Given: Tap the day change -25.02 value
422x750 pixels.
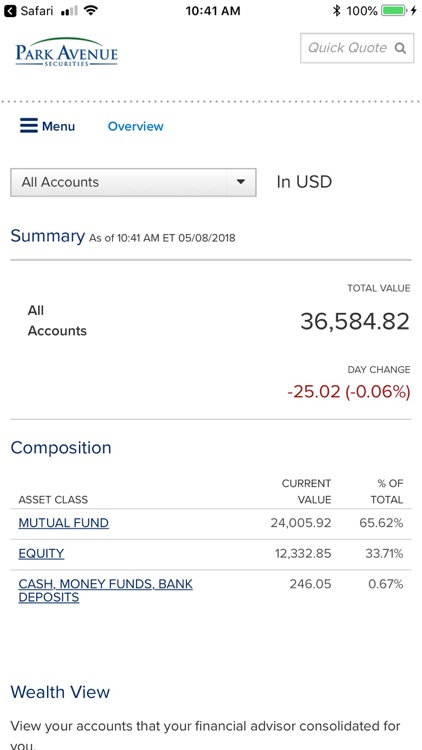Looking at the screenshot, I should click(313, 392).
